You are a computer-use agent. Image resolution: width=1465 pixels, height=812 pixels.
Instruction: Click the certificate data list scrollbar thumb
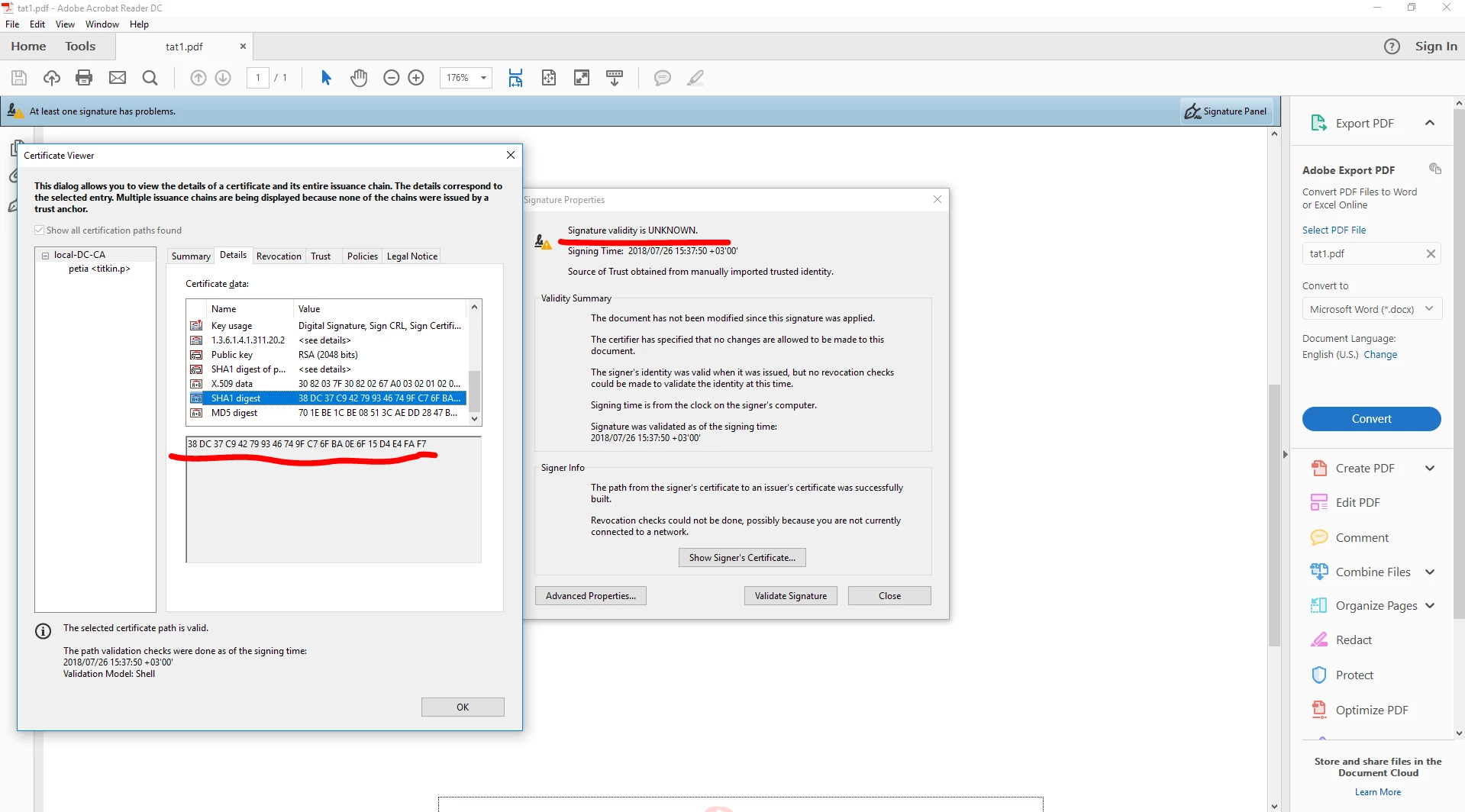click(x=474, y=391)
